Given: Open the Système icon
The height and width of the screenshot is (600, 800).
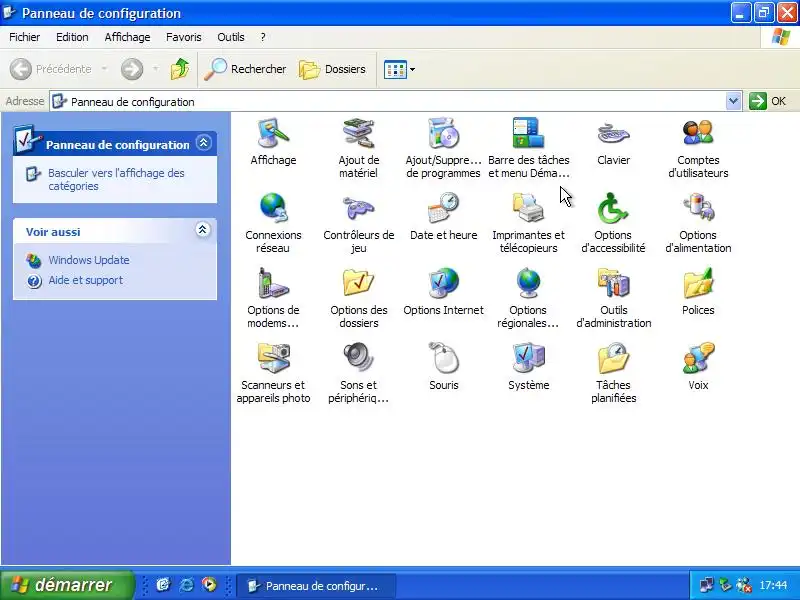Looking at the screenshot, I should (529, 367).
